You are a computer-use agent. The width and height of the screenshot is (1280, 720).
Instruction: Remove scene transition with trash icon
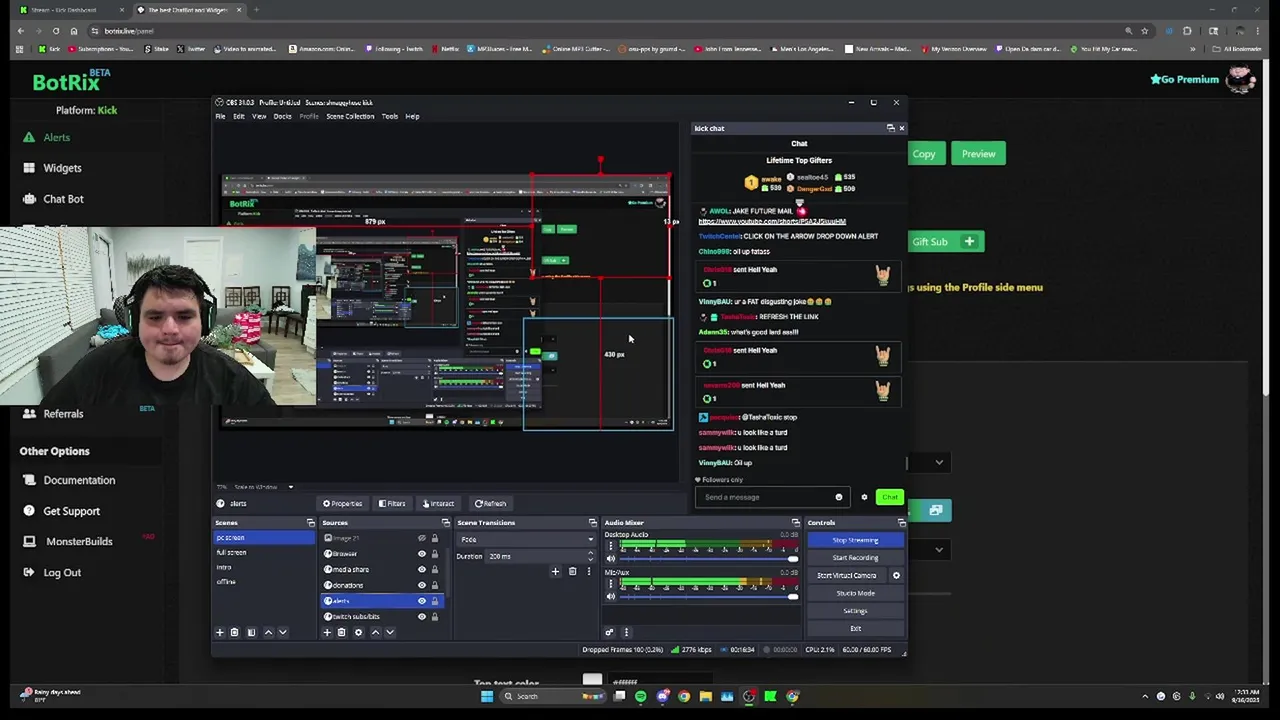coord(572,572)
